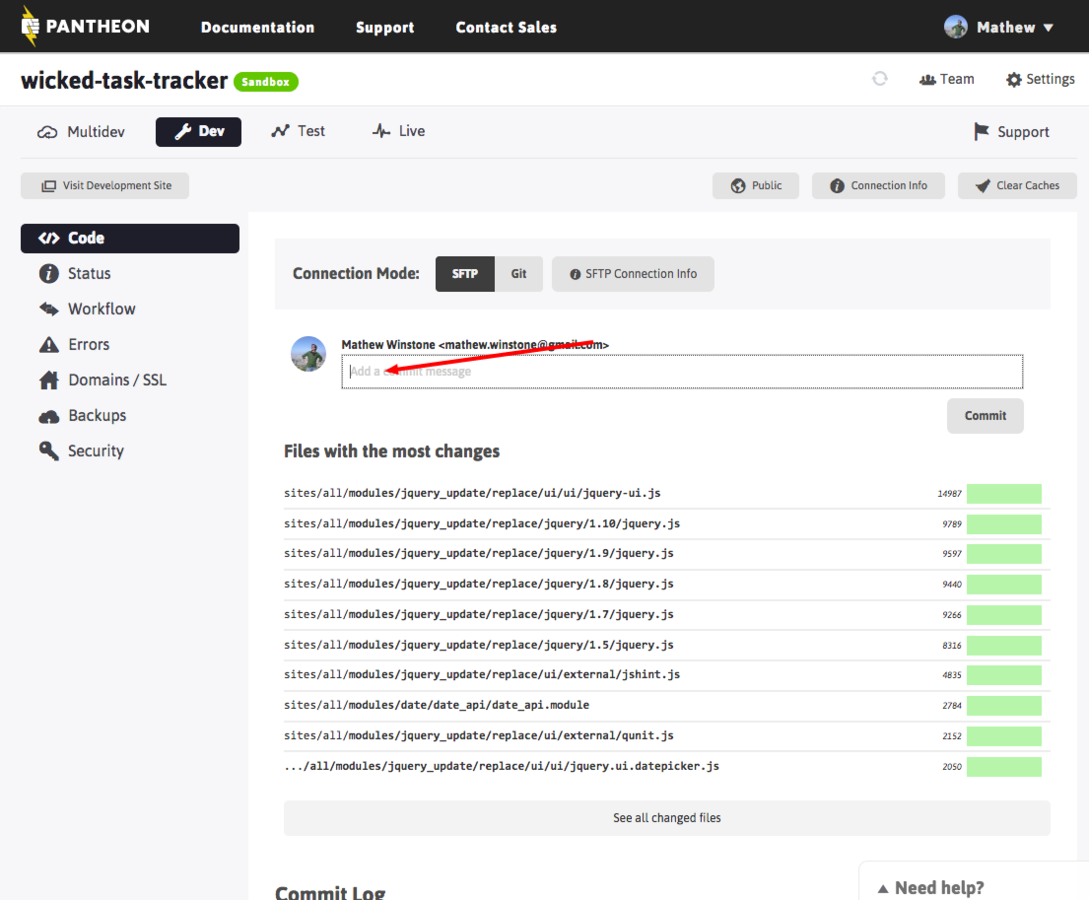Click the green bar for date_api.module
The width and height of the screenshot is (1089, 900).
(1004, 706)
